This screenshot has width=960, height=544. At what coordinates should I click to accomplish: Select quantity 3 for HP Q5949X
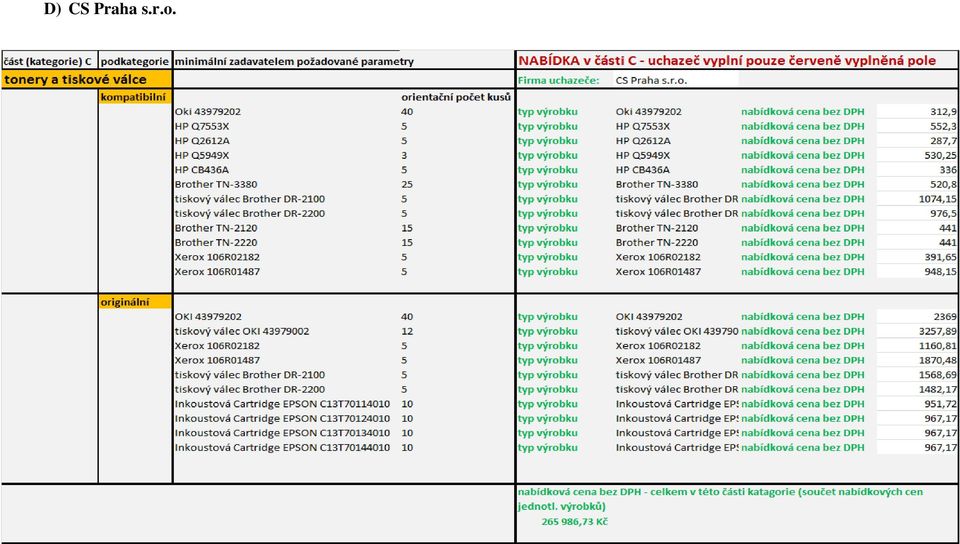tap(404, 155)
